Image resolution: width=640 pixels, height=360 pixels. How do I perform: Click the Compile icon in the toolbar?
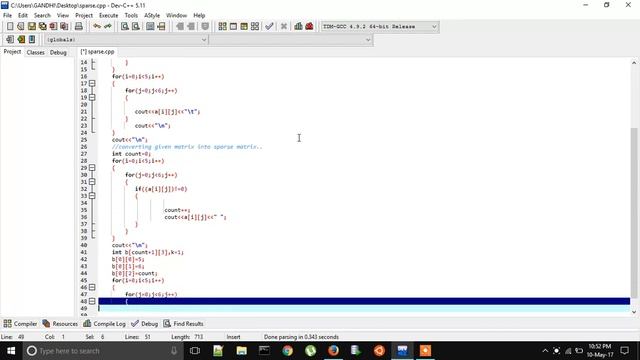coord(222,27)
